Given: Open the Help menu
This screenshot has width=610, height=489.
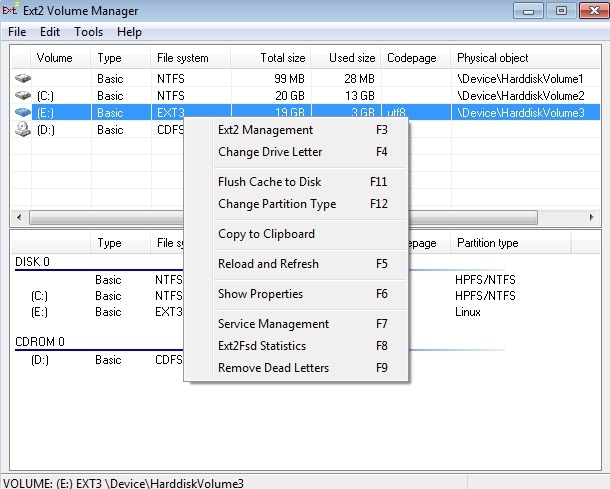Looking at the screenshot, I should point(128,32).
